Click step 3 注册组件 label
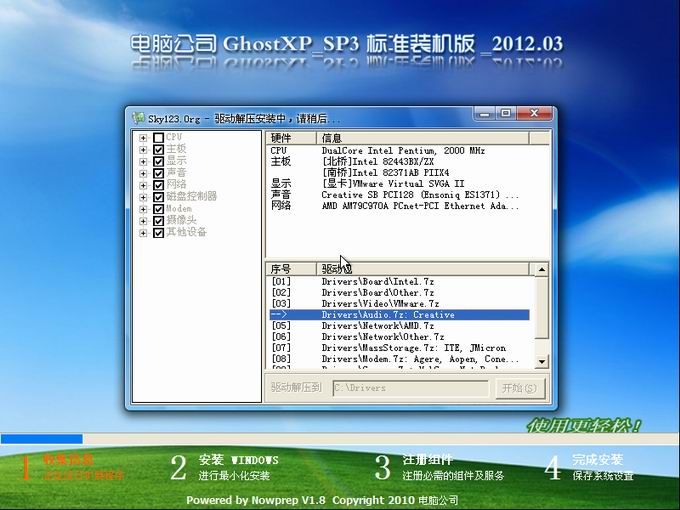This screenshot has width=680, height=510. point(427,460)
